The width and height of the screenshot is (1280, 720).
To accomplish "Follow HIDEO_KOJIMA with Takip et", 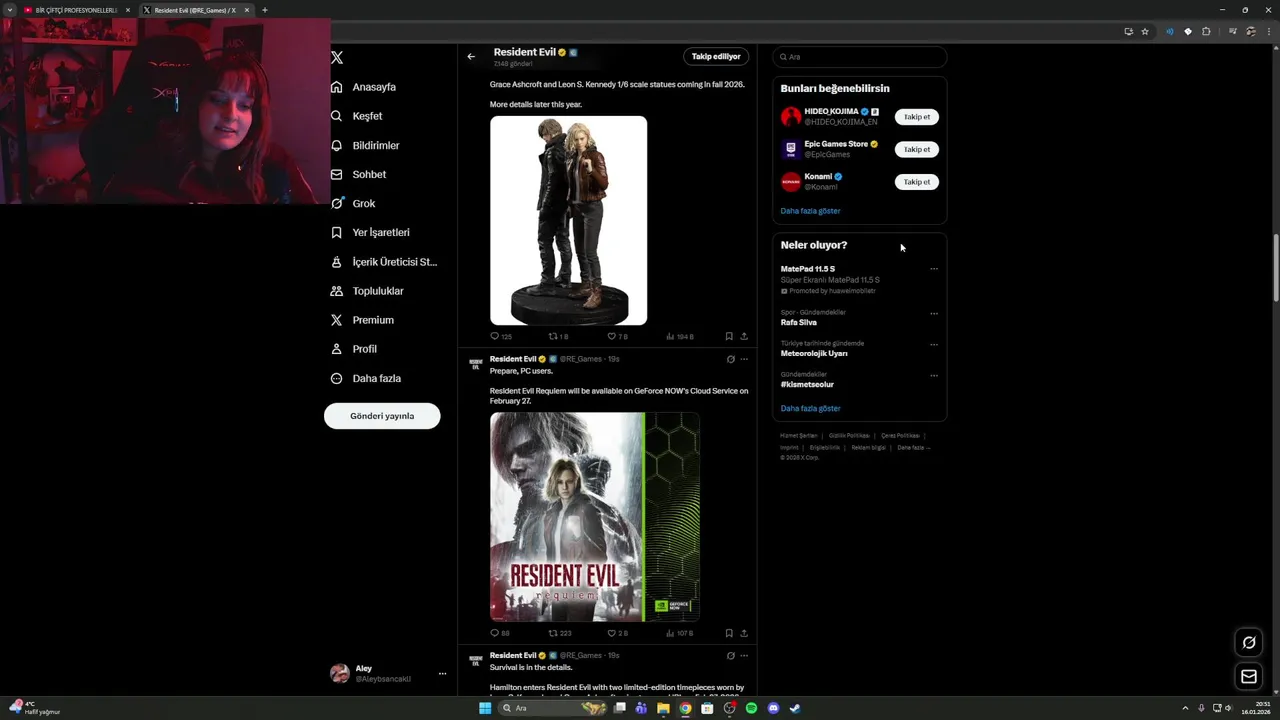I will coord(916,117).
